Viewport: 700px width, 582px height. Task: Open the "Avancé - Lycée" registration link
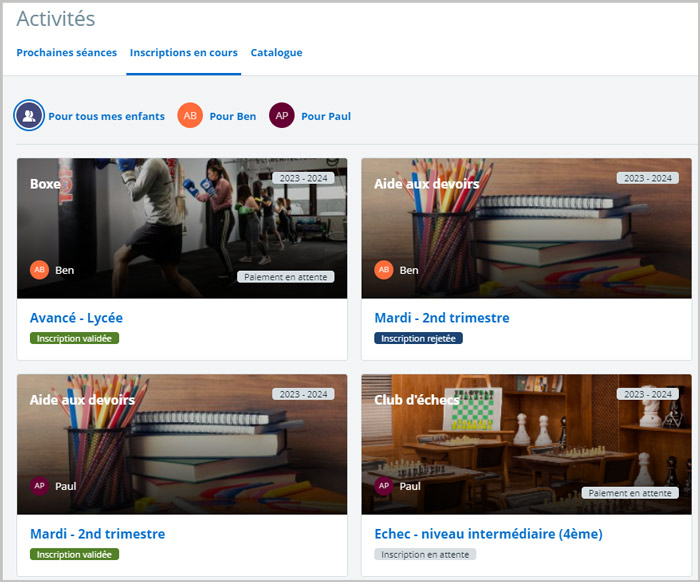click(76, 318)
